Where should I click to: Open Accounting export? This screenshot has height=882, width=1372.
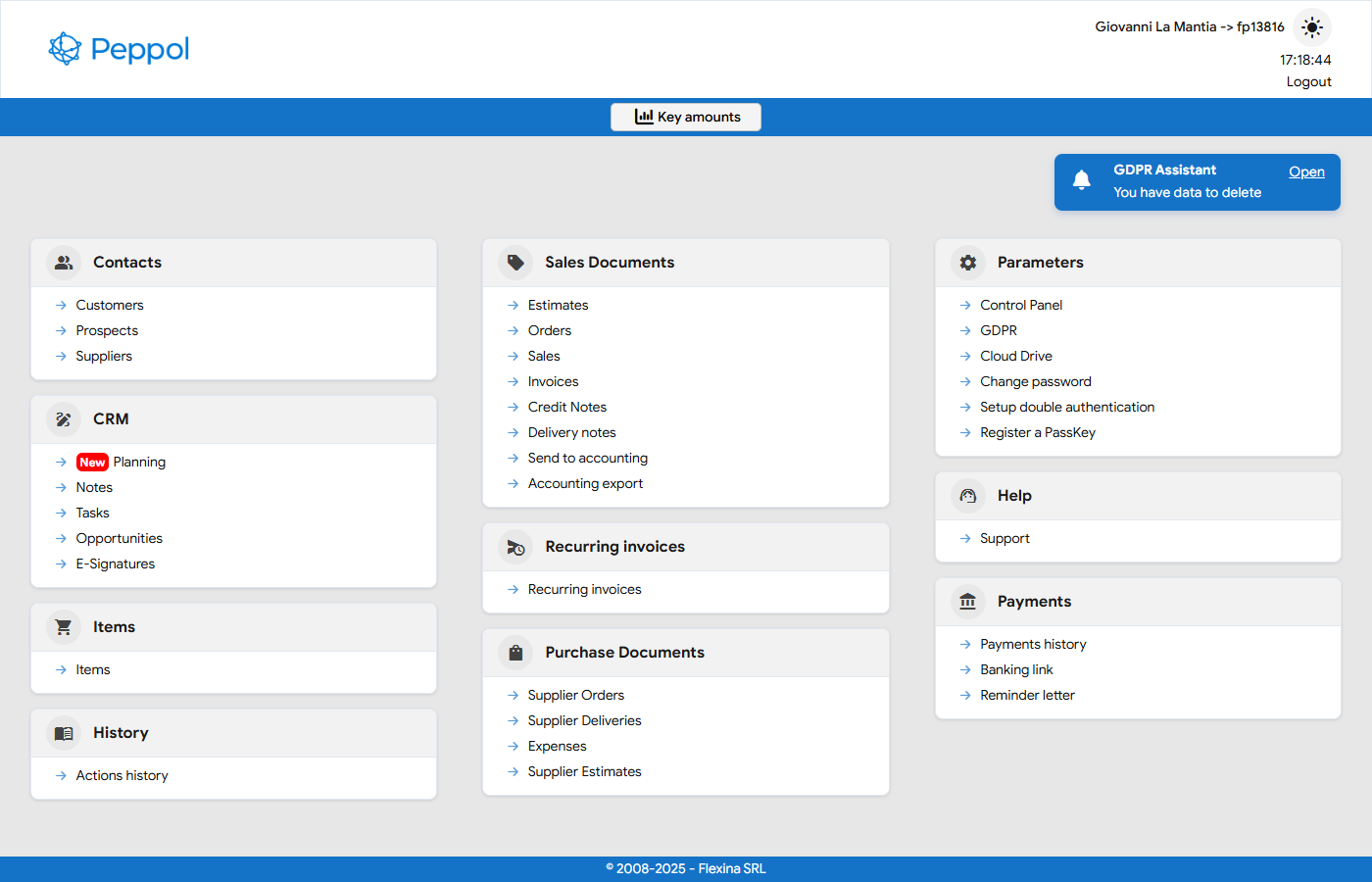[x=585, y=483]
